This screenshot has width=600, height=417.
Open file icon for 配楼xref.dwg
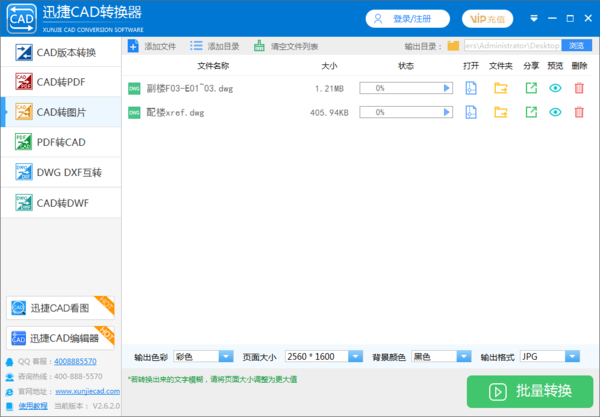471,112
